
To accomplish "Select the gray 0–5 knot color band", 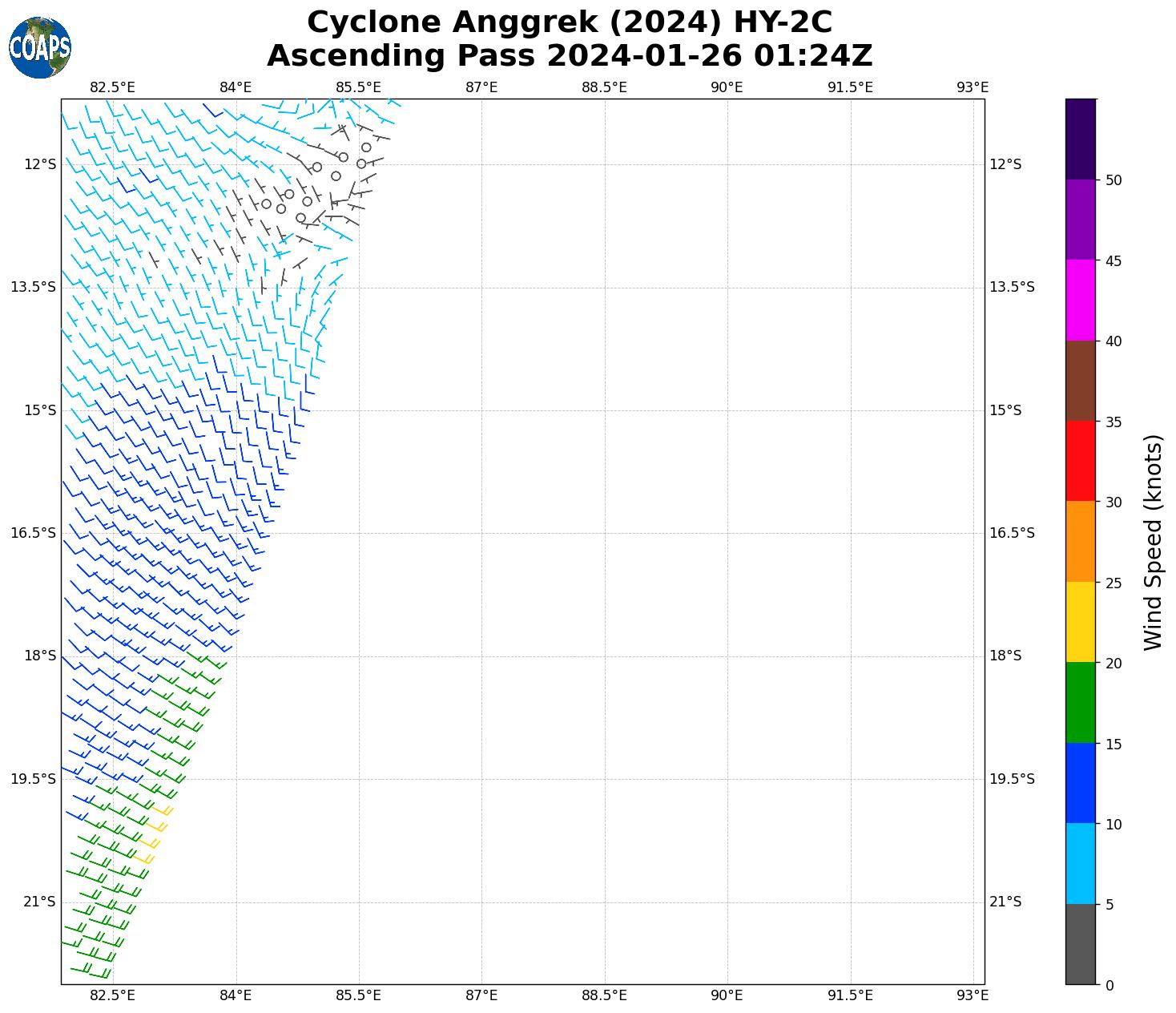I will pyautogui.click(x=1080, y=944).
